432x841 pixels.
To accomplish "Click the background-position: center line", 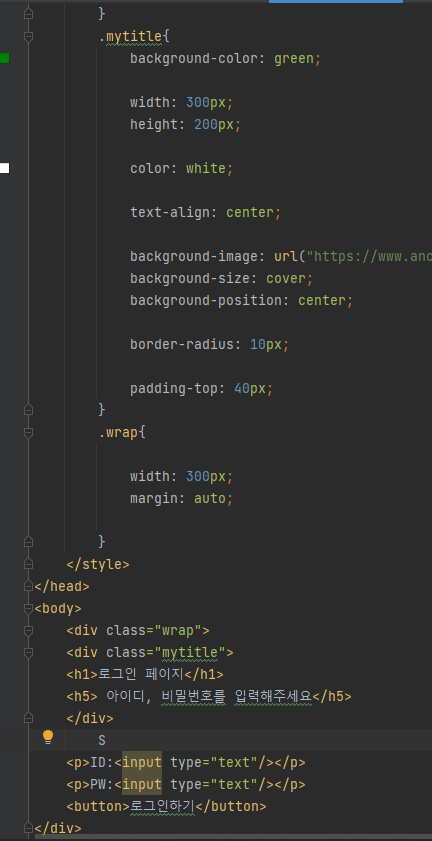I will pyautogui.click(x=241, y=300).
